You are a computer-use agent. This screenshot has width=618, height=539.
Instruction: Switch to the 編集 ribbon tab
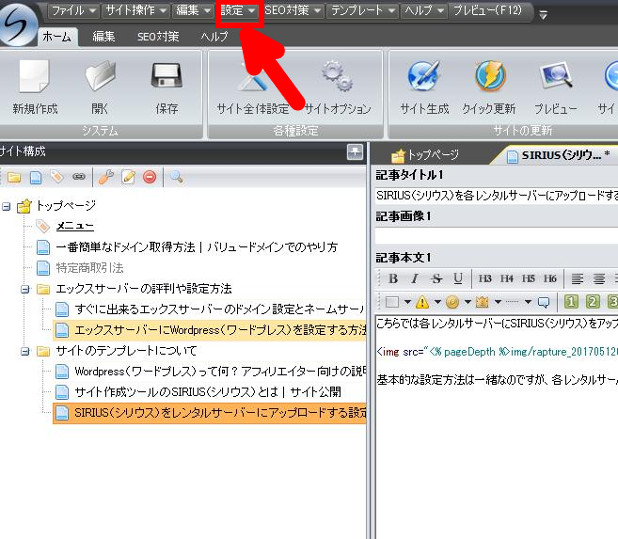[104, 37]
